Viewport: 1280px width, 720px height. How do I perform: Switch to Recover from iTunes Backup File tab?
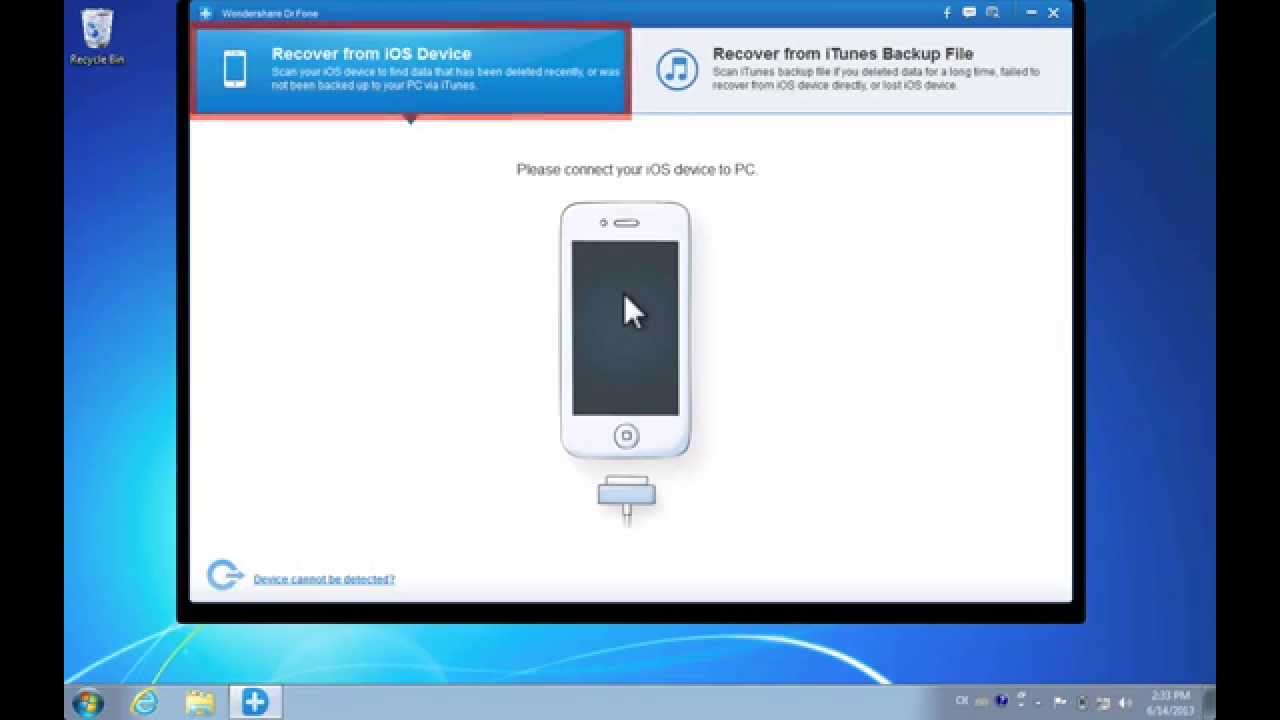[851, 70]
